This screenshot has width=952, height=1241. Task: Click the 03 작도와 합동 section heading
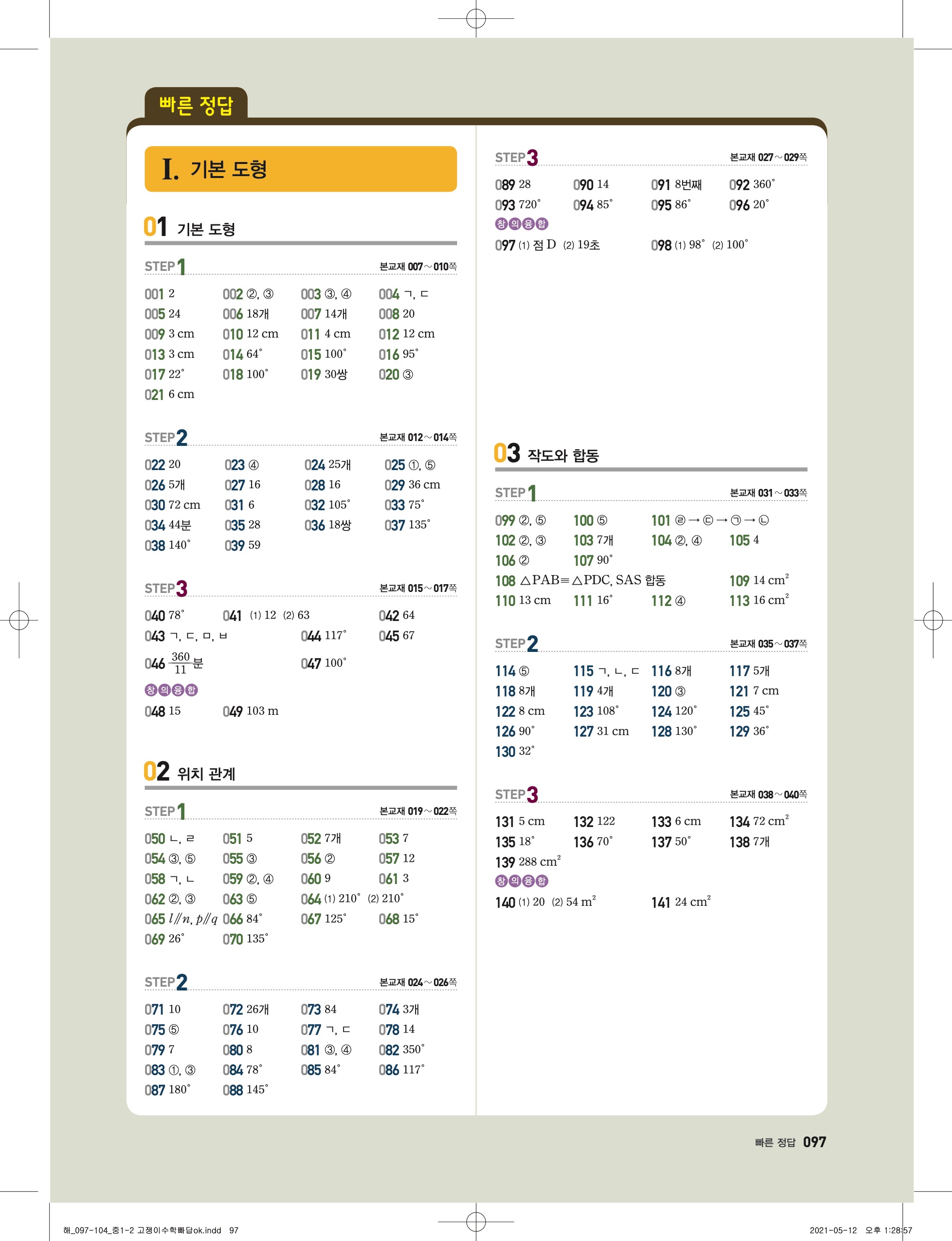point(546,454)
